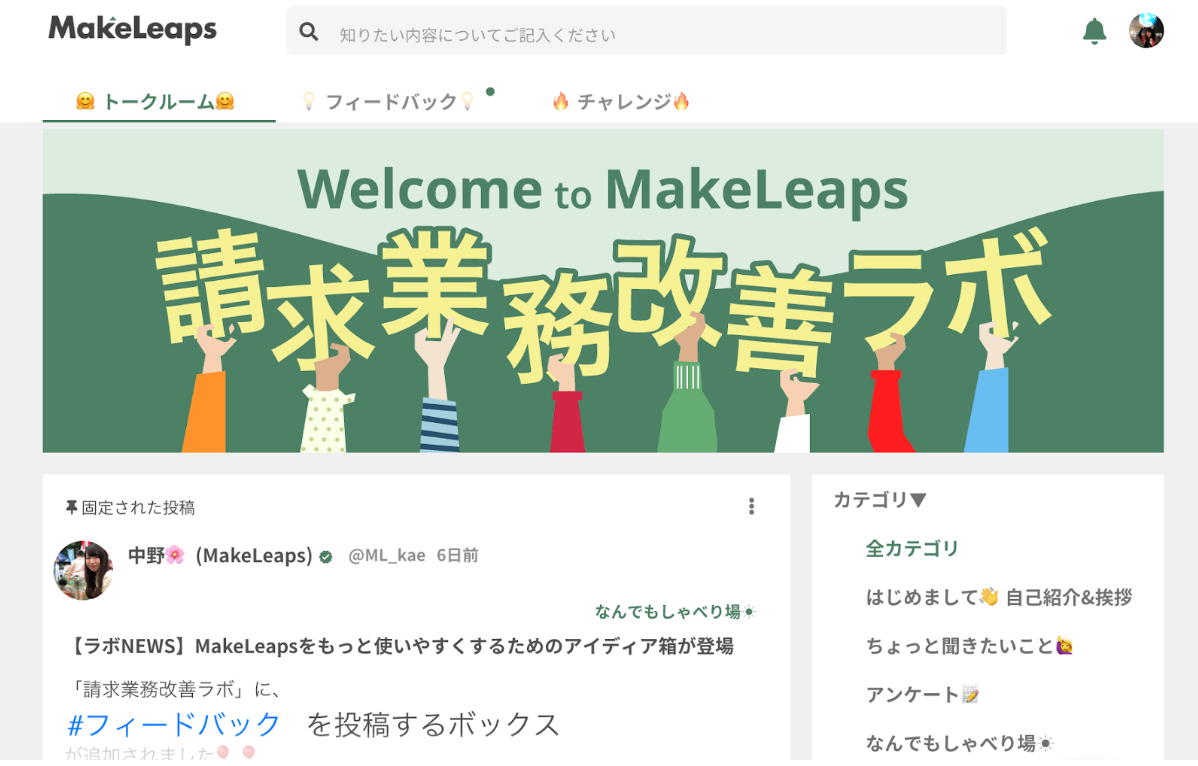Click the handle @ML_kae
The width and height of the screenshot is (1198, 766).
(387, 555)
